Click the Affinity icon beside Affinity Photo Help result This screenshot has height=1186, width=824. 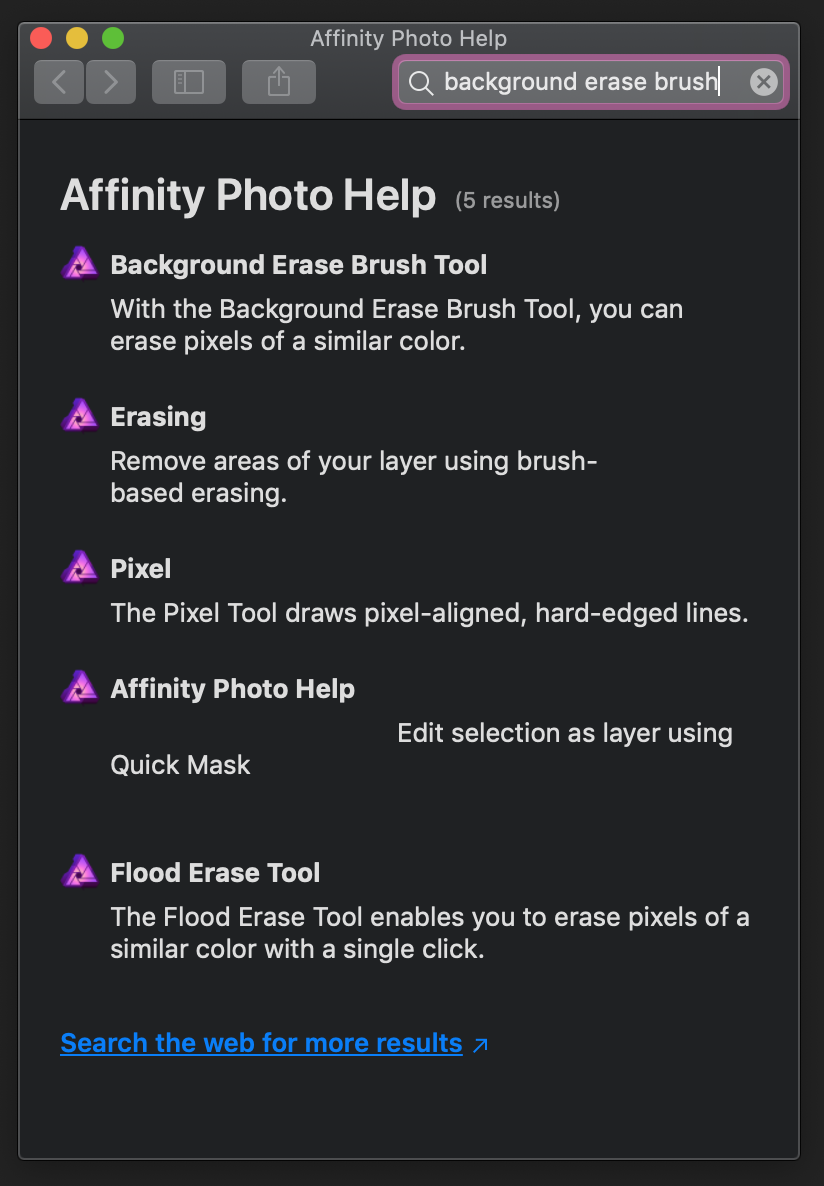point(79,688)
